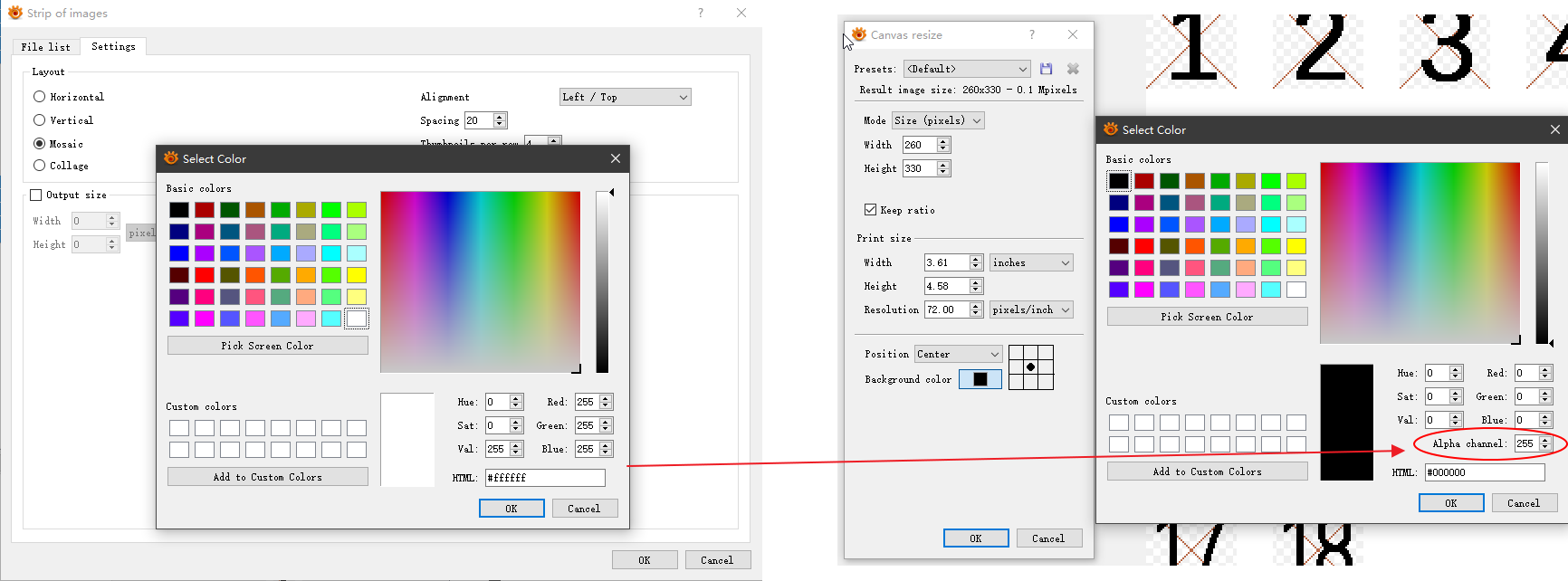Click print Height 4.58 field
The height and width of the screenshot is (581, 1568).
tap(947, 286)
